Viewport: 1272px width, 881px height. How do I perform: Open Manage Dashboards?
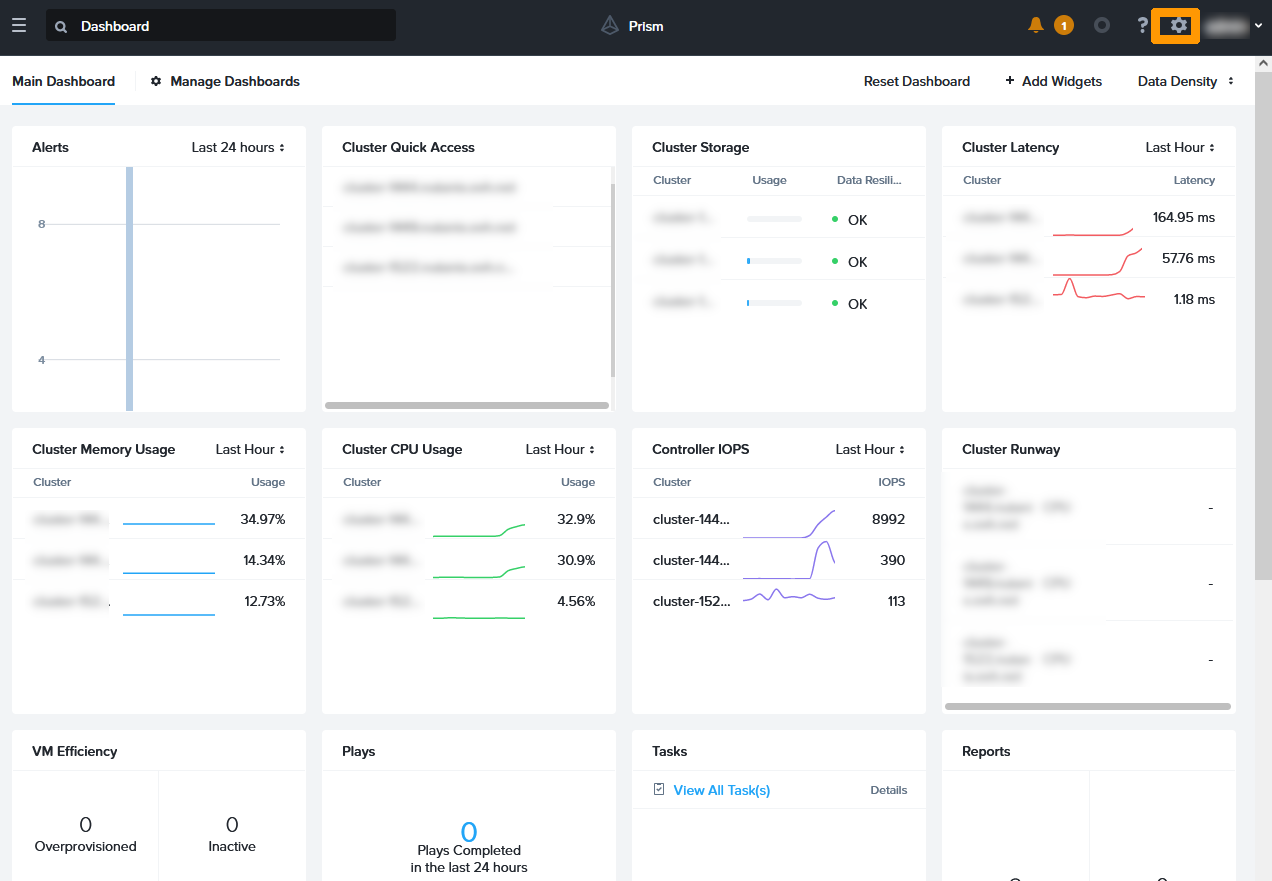233,81
